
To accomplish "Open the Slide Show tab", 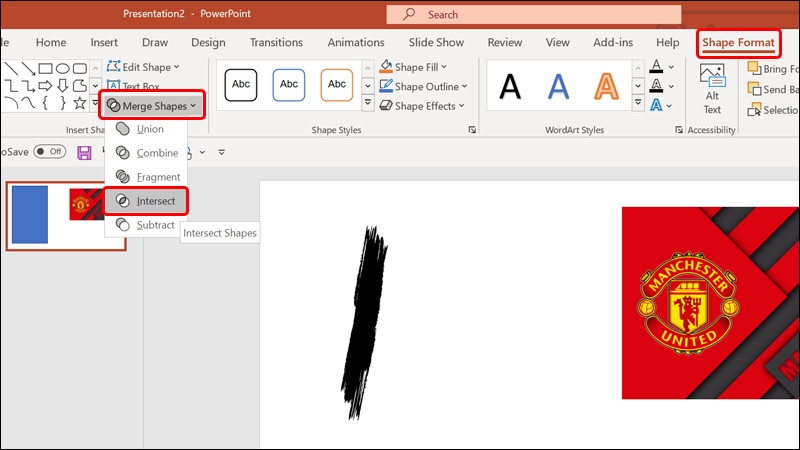I will coord(436,42).
